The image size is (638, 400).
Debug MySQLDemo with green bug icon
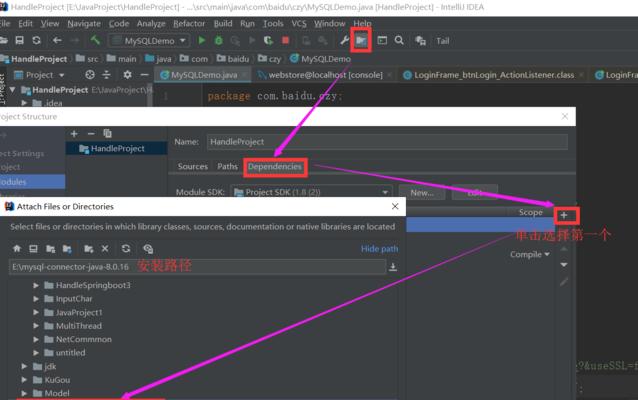tap(218, 40)
